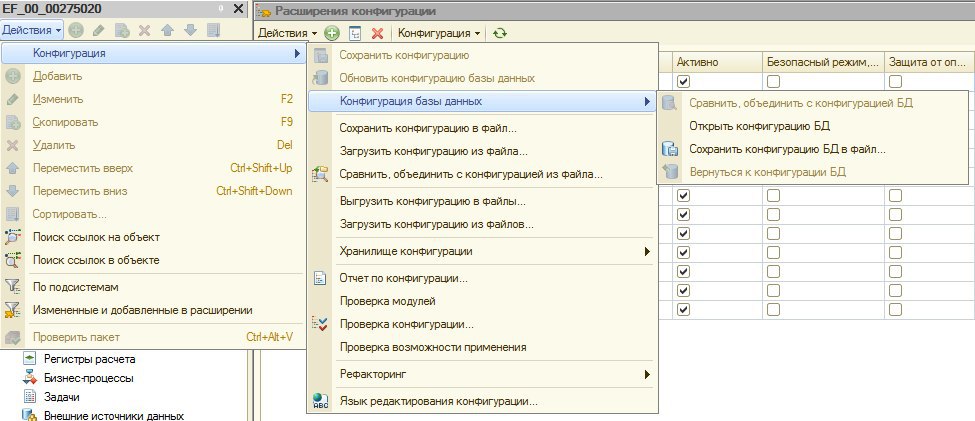Select Регистры расчета tree node
975x421 pixels.
coord(89,359)
